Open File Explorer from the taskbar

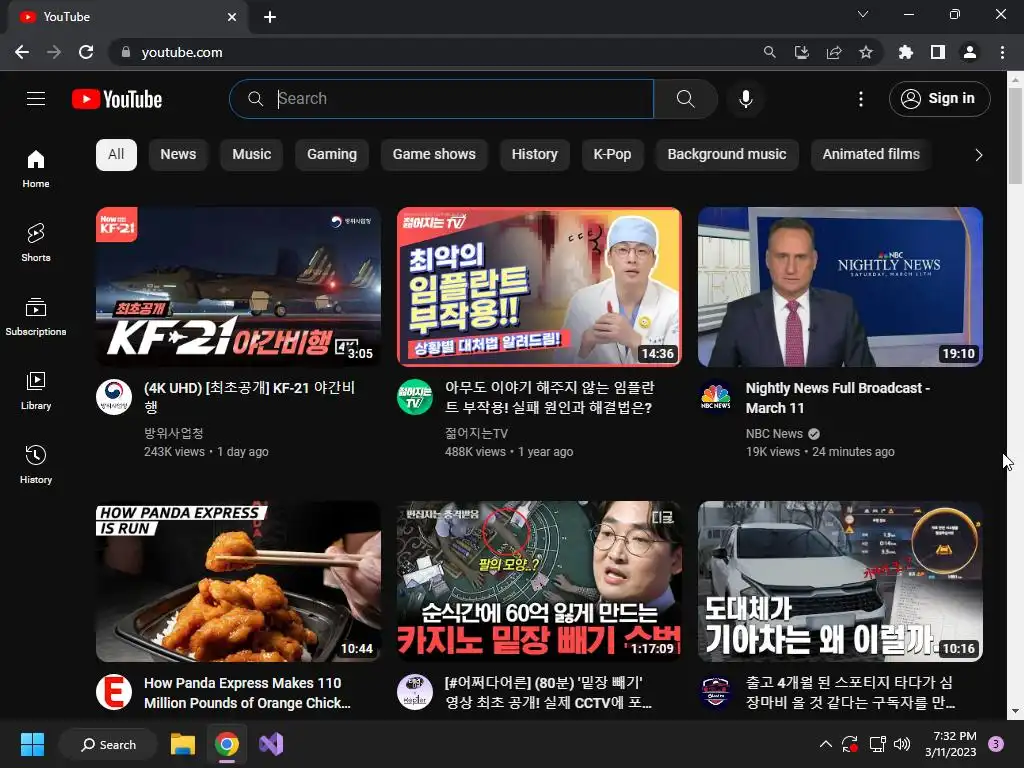point(183,744)
